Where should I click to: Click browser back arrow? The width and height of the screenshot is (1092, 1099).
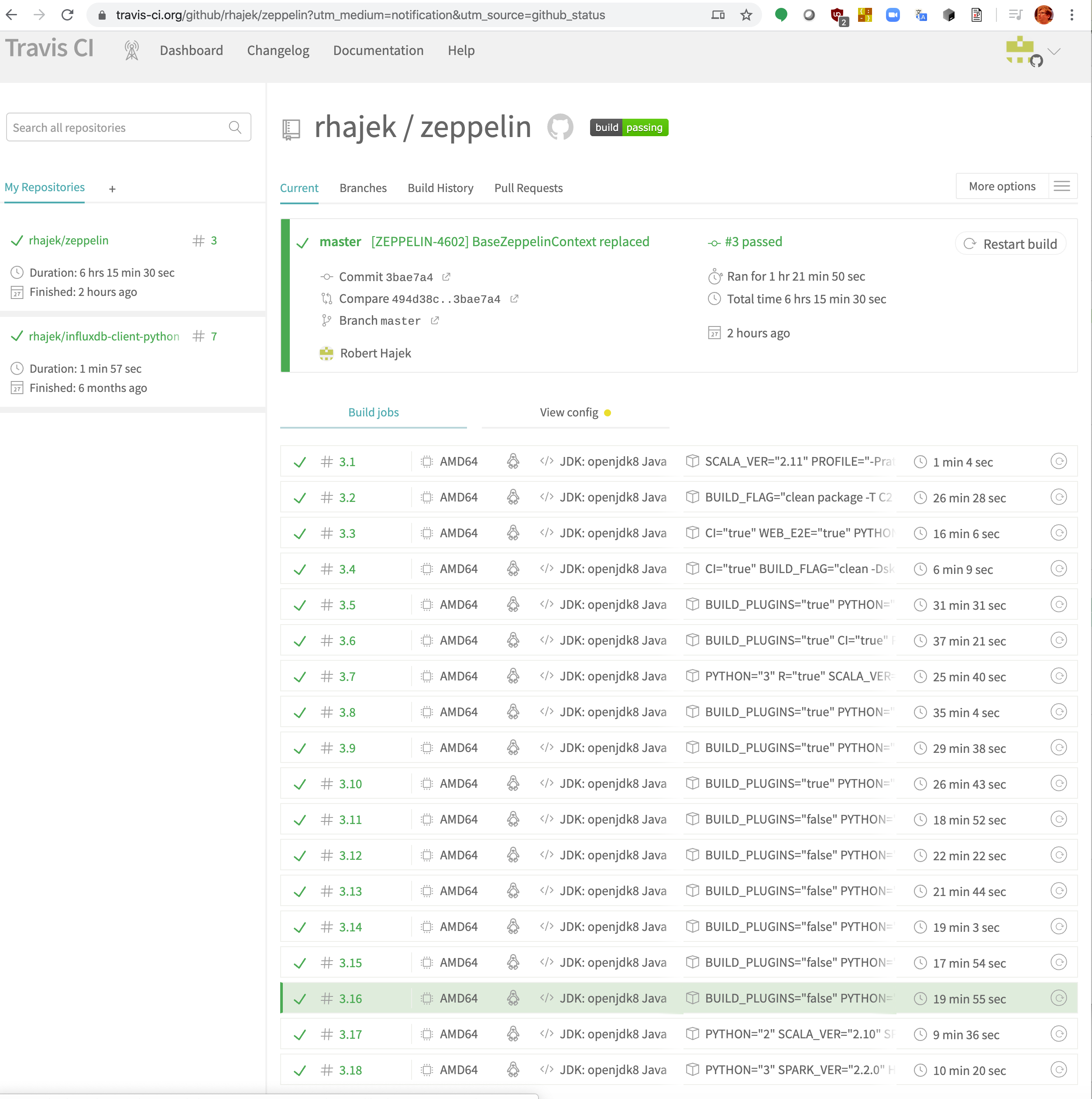(x=12, y=15)
